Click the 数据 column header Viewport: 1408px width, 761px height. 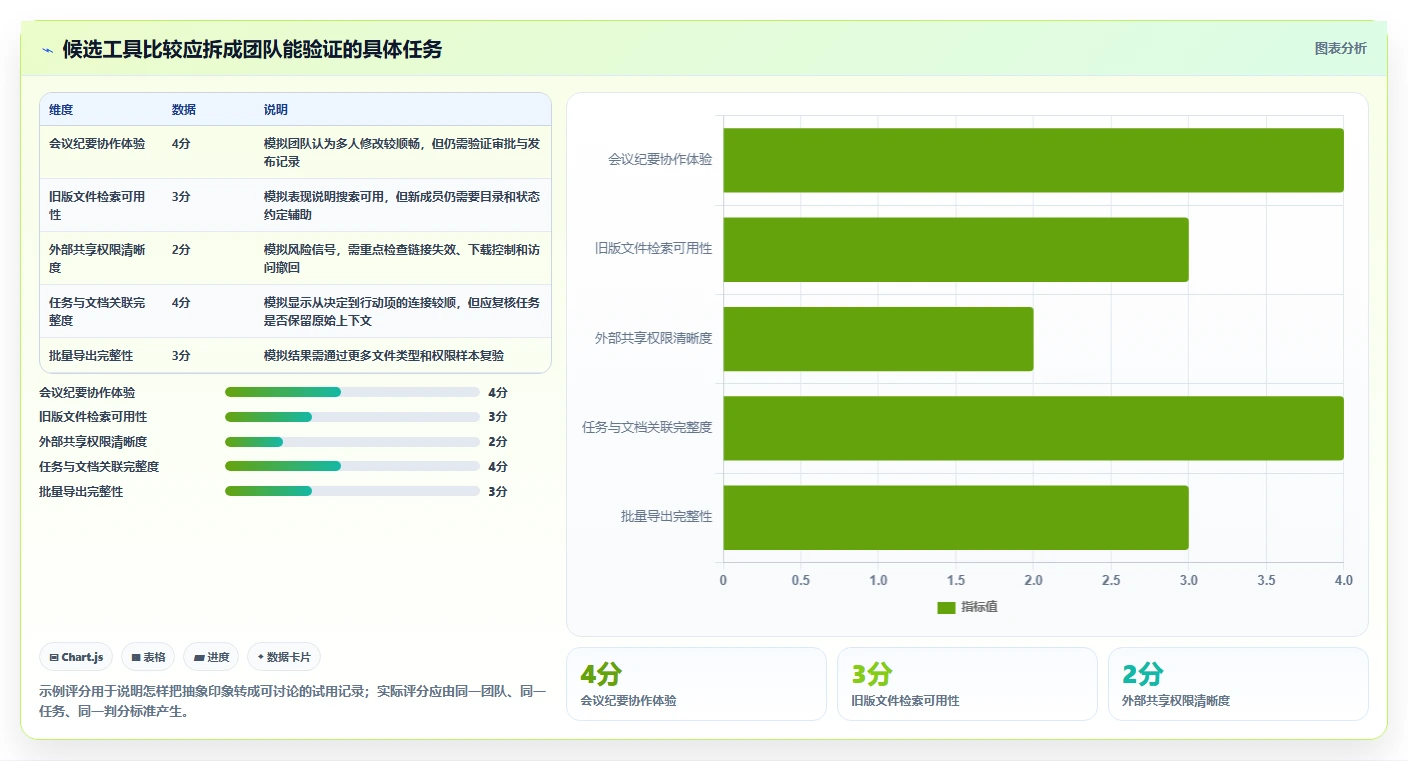[184, 110]
